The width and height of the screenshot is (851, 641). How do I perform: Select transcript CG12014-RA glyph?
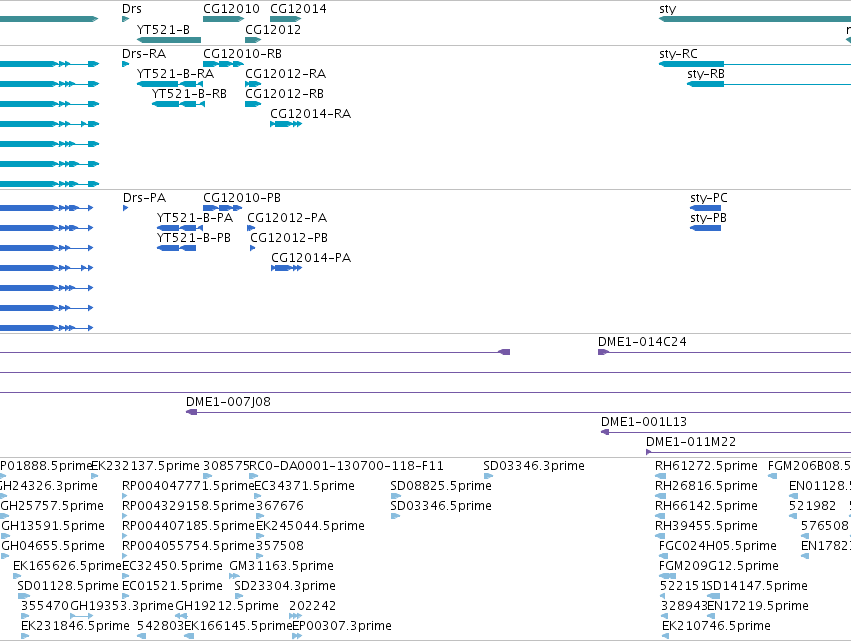pos(286,124)
